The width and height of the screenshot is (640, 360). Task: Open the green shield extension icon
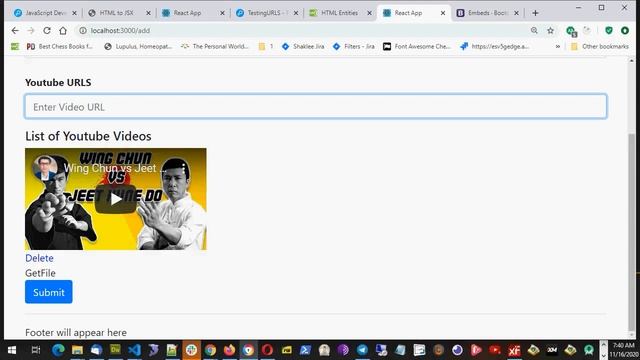(x=609, y=31)
